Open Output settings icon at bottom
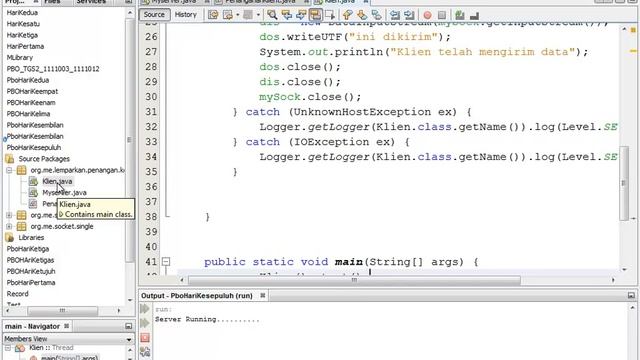Image resolution: width=640 pixels, height=360 pixels. [x=145, y=351]
